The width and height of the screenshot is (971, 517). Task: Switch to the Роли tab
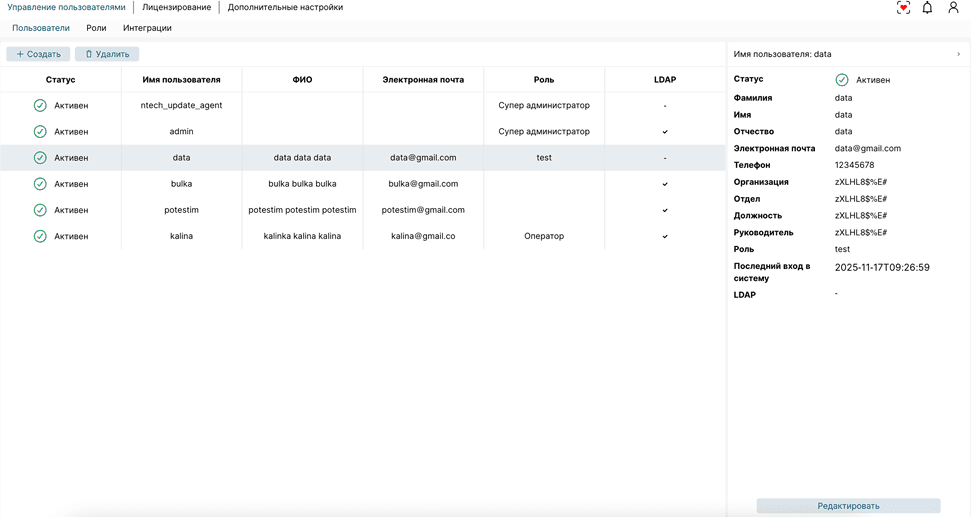tap(96, 28)
